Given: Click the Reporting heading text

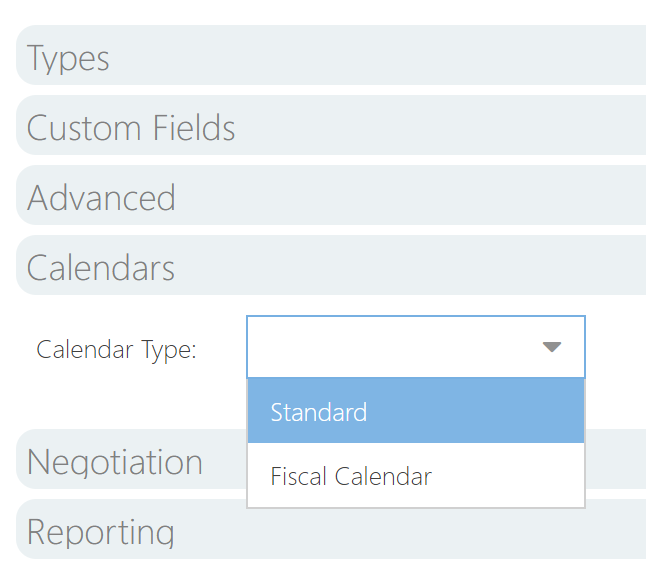Looking at the screenshot, I should click(100, 531).
